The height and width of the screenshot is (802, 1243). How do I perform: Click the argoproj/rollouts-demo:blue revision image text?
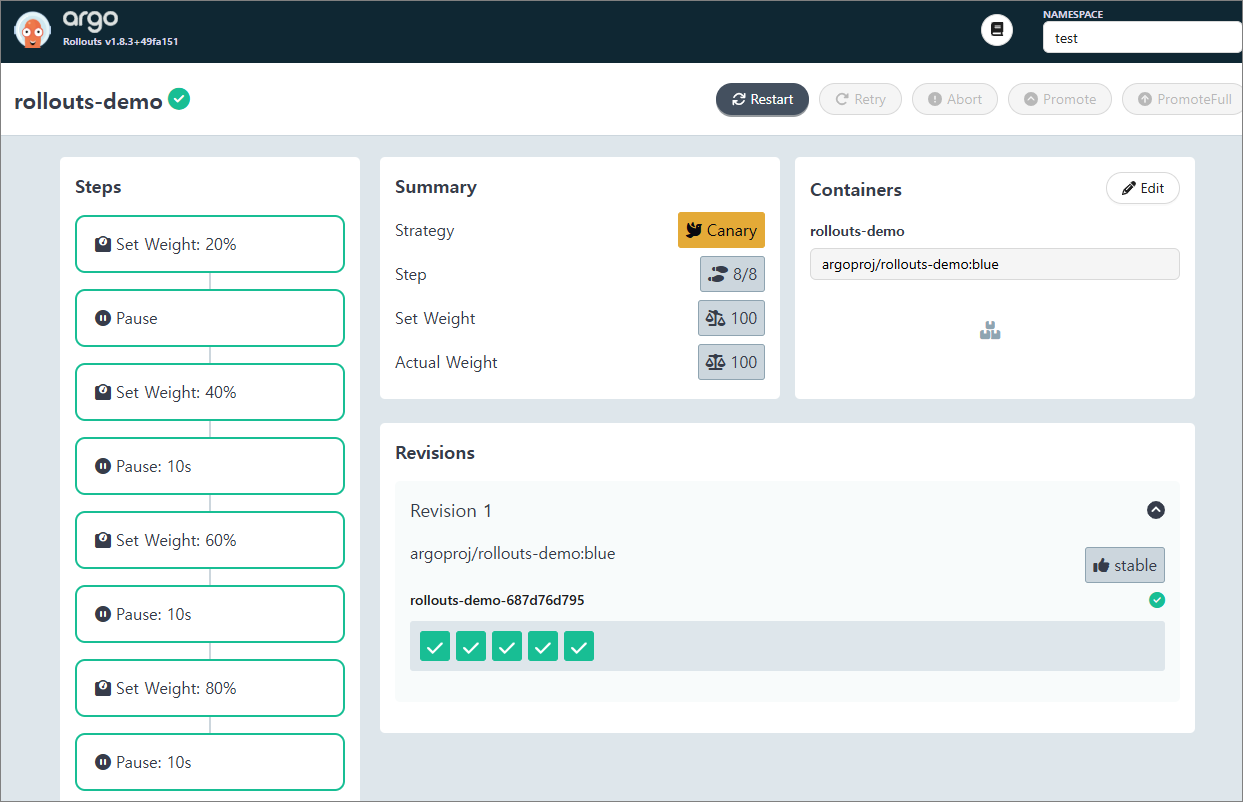tap(513, 553)
